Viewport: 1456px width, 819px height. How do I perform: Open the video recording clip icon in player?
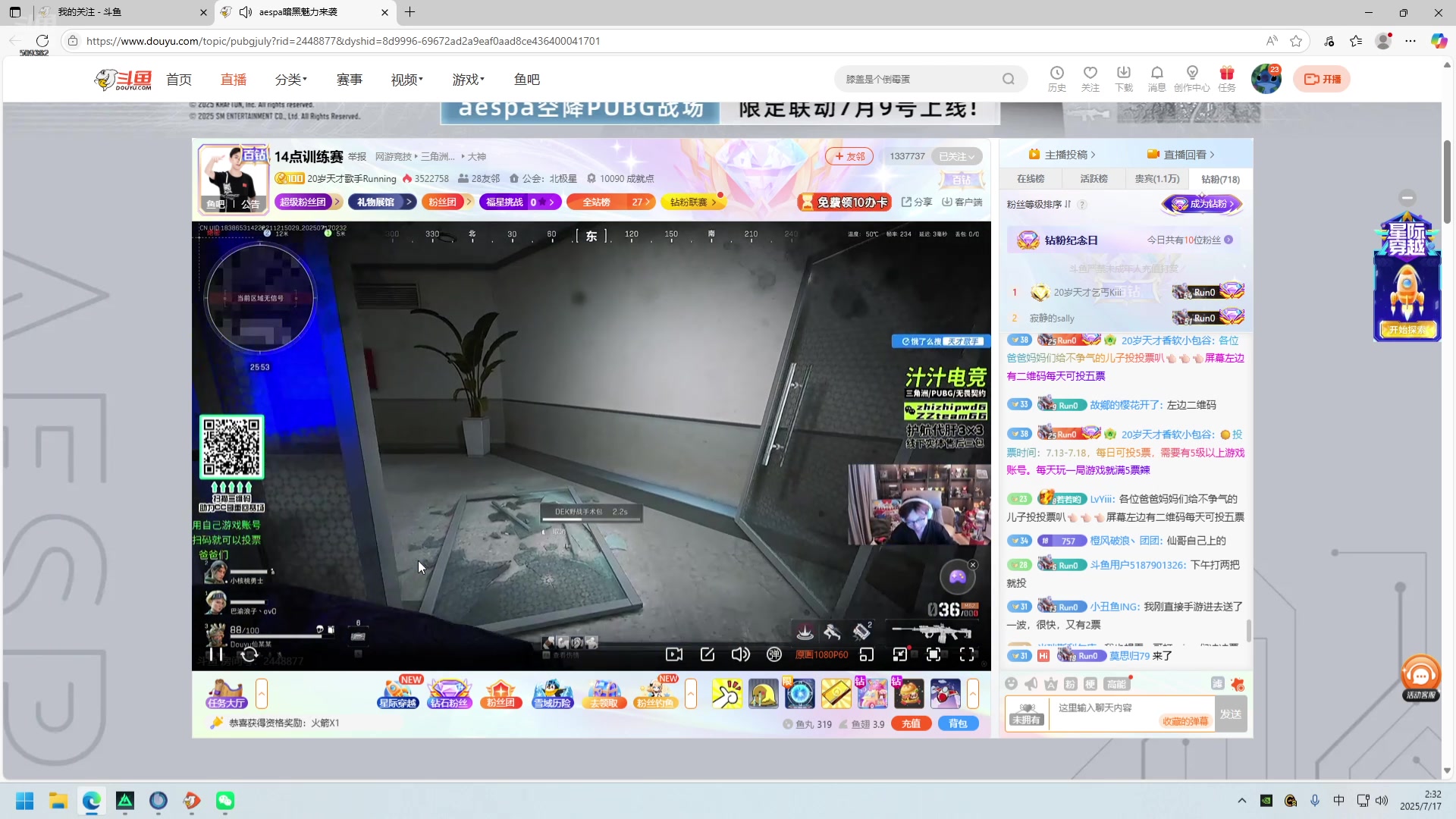tap(674, 654)
